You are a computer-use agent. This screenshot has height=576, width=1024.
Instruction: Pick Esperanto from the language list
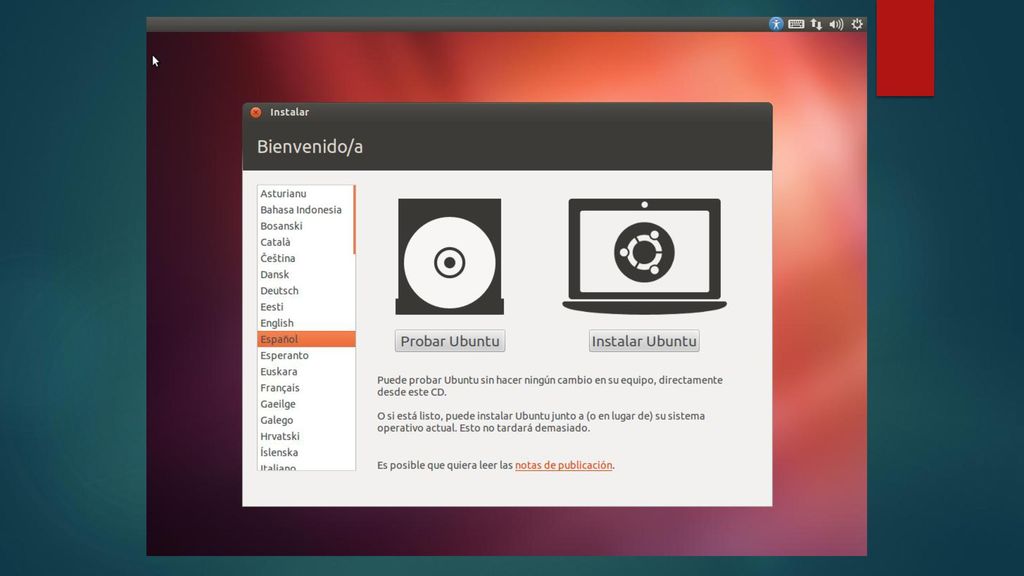pyautogui.click(x=306, y=355)
